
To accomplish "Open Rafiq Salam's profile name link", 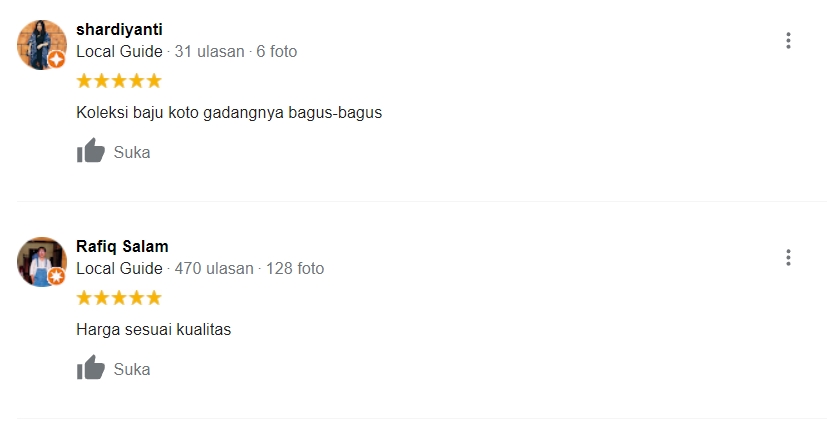I will click(x=122, y=246).
